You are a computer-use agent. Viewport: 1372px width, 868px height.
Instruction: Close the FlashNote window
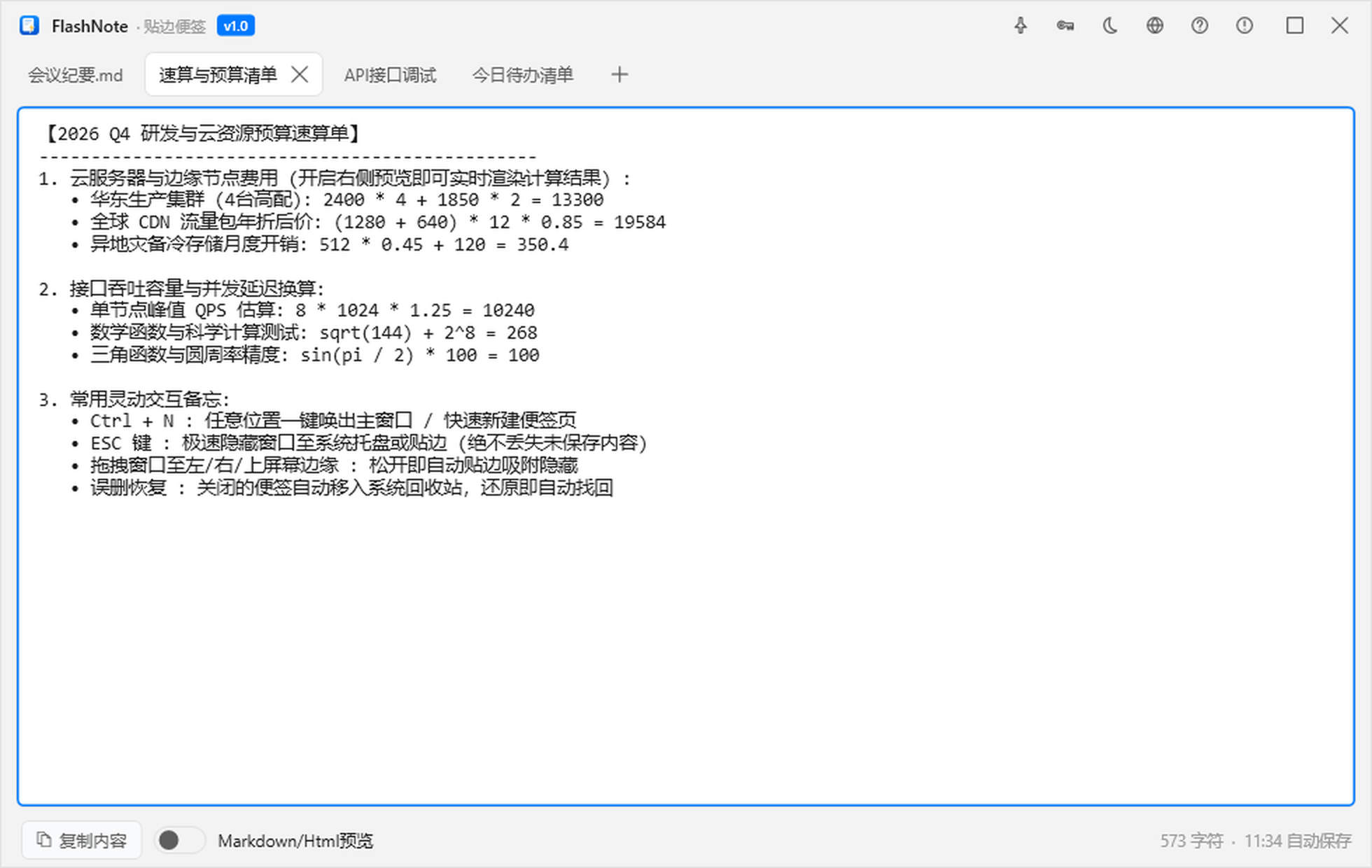(1340, 26)
